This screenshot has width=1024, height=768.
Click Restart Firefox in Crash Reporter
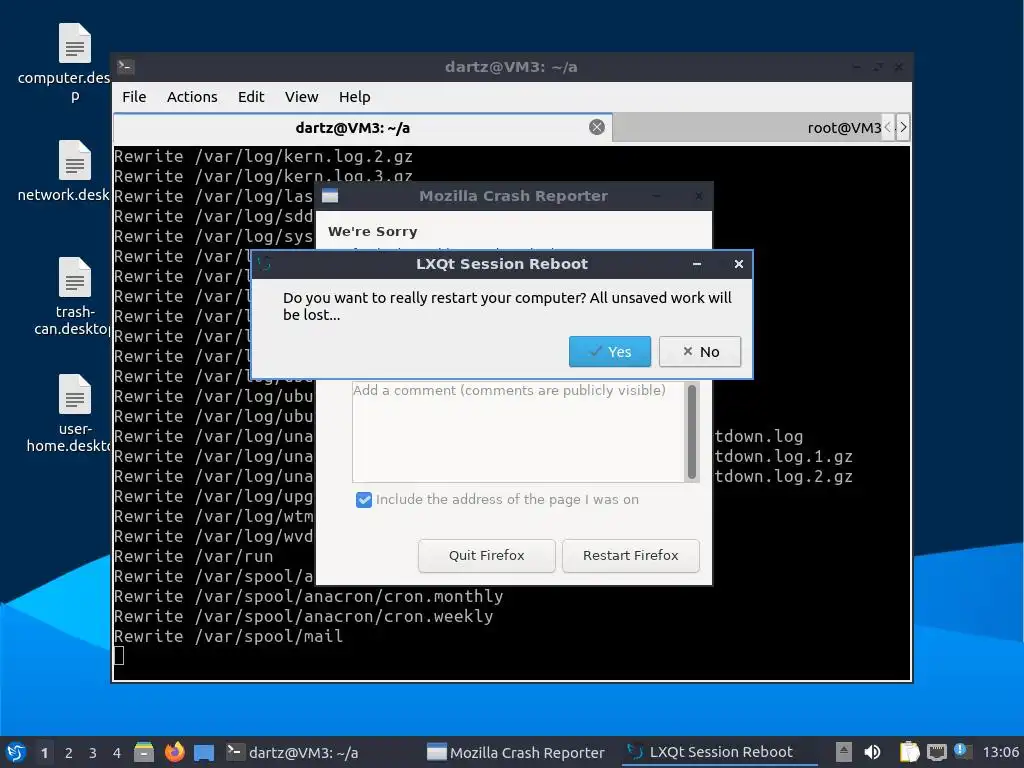click(630, 555)
